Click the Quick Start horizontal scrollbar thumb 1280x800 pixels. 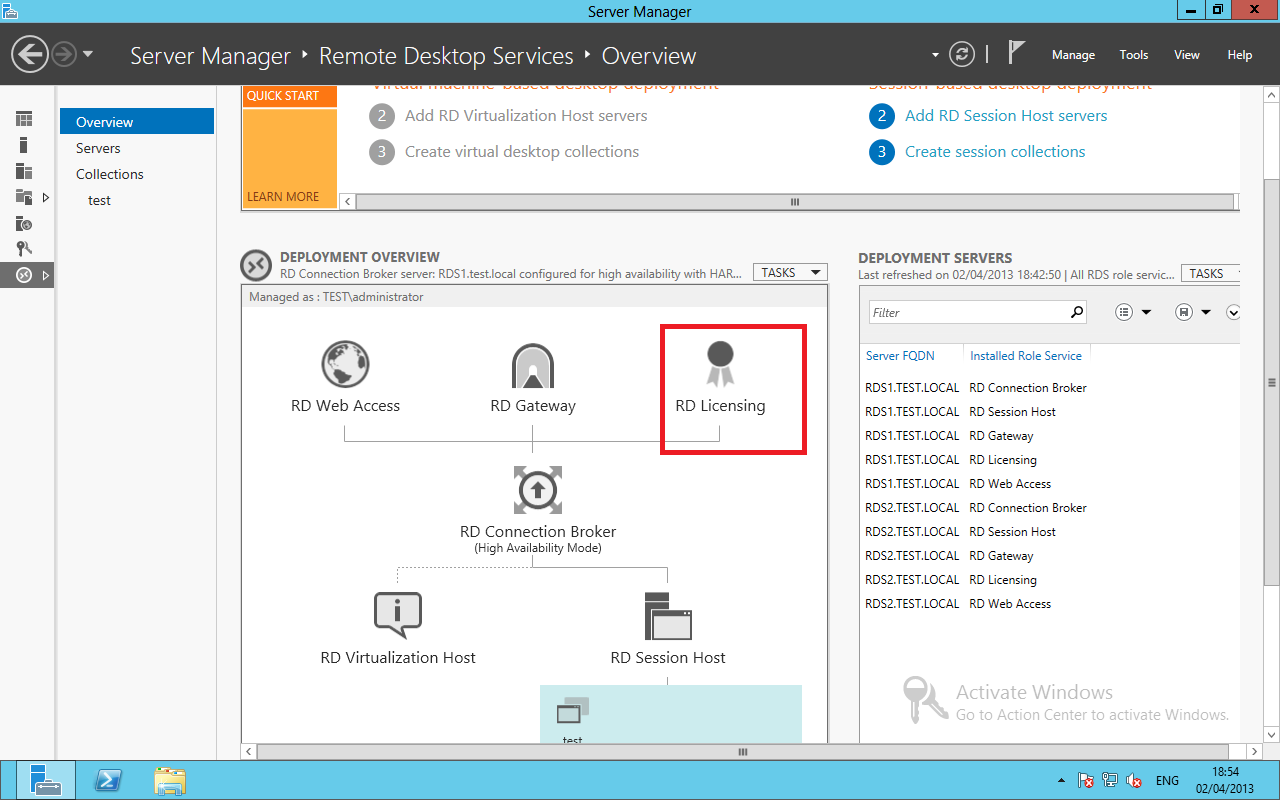tap(795, 201)
